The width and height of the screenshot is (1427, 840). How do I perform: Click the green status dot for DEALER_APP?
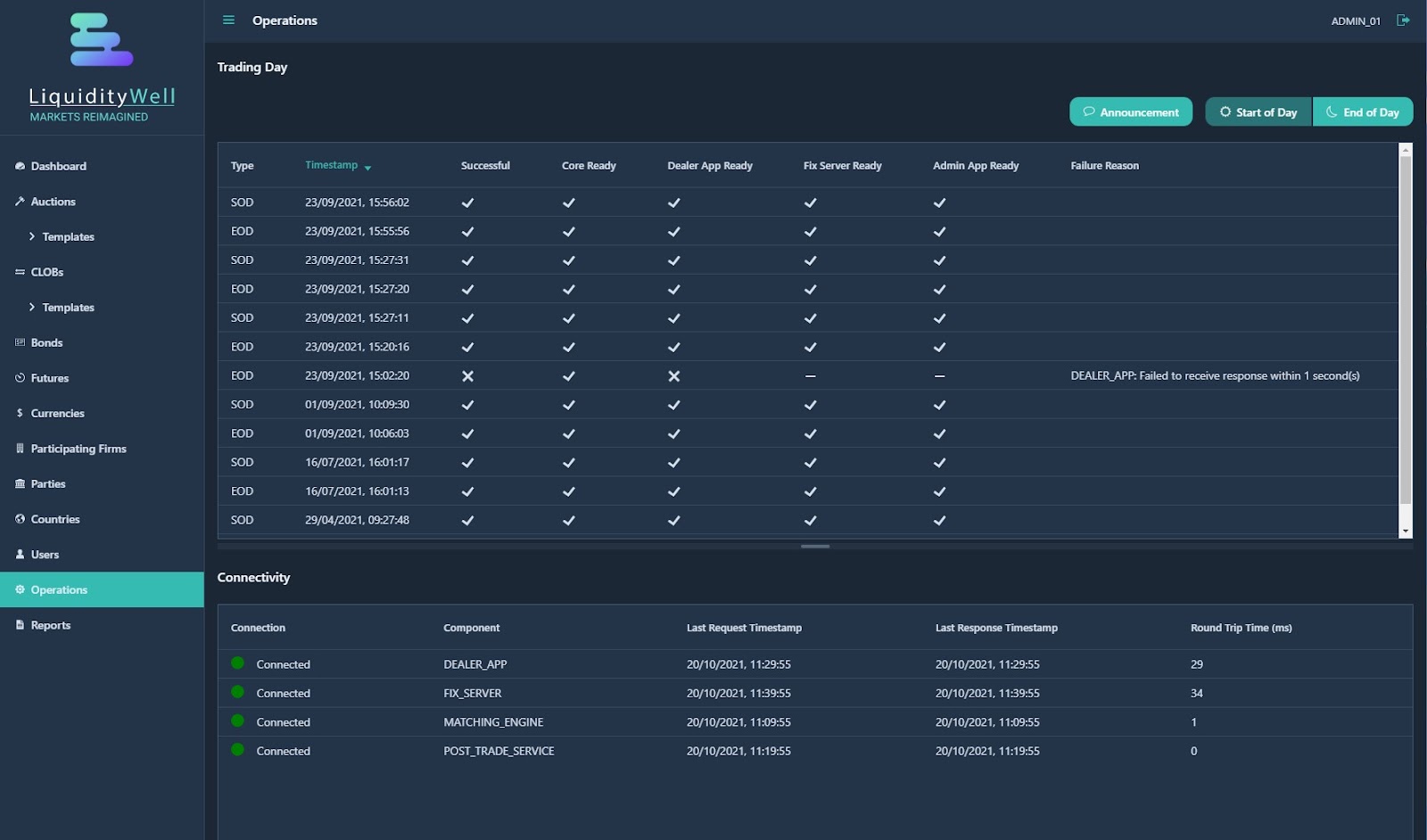238,663
